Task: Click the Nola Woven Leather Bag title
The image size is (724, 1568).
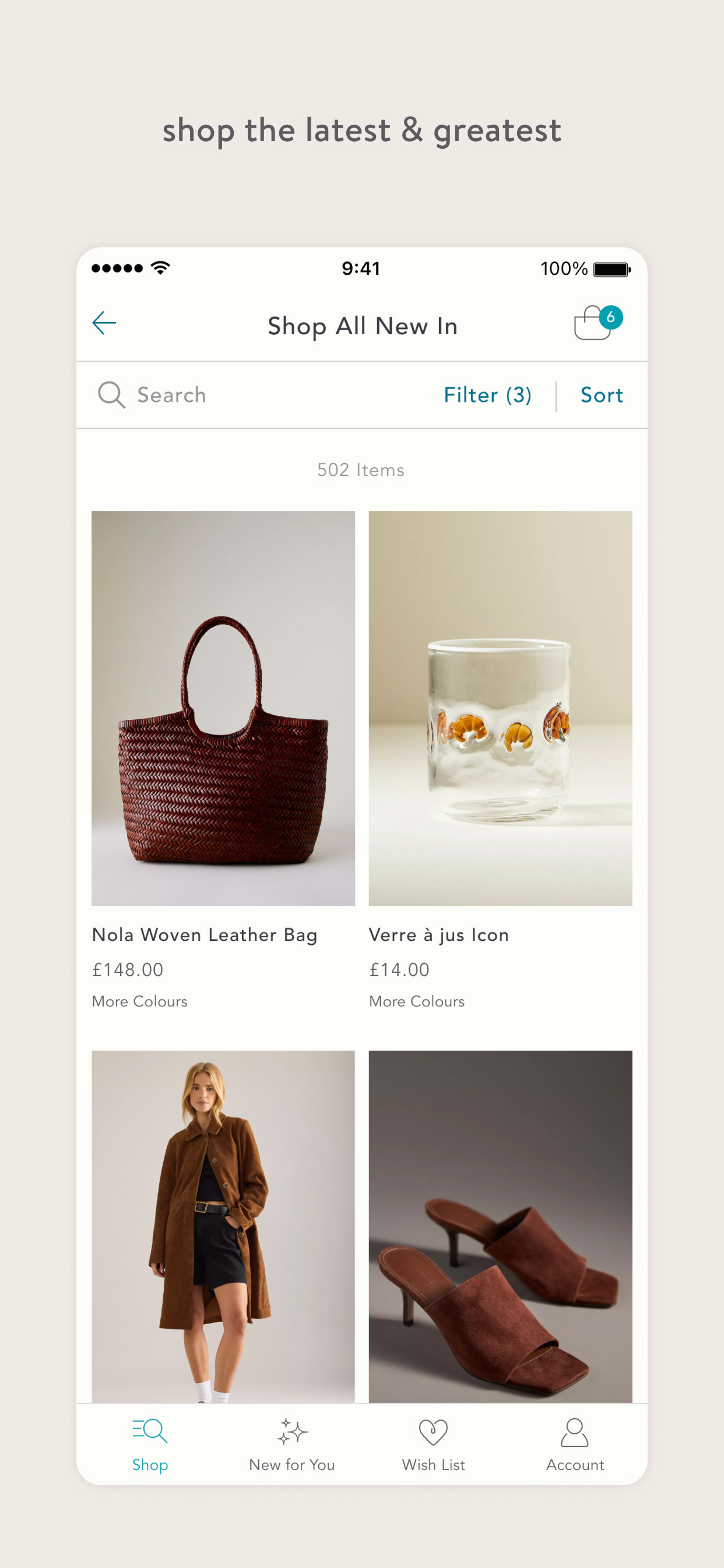Action: click(x=205, y=935)
